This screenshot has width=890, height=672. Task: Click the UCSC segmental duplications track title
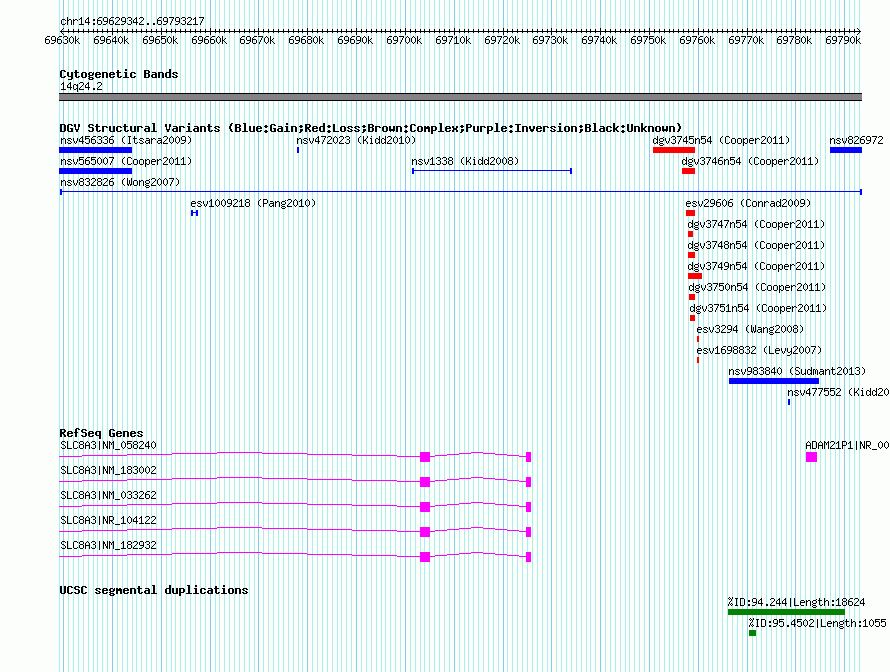pyautogui.click(x=154, y=590)
